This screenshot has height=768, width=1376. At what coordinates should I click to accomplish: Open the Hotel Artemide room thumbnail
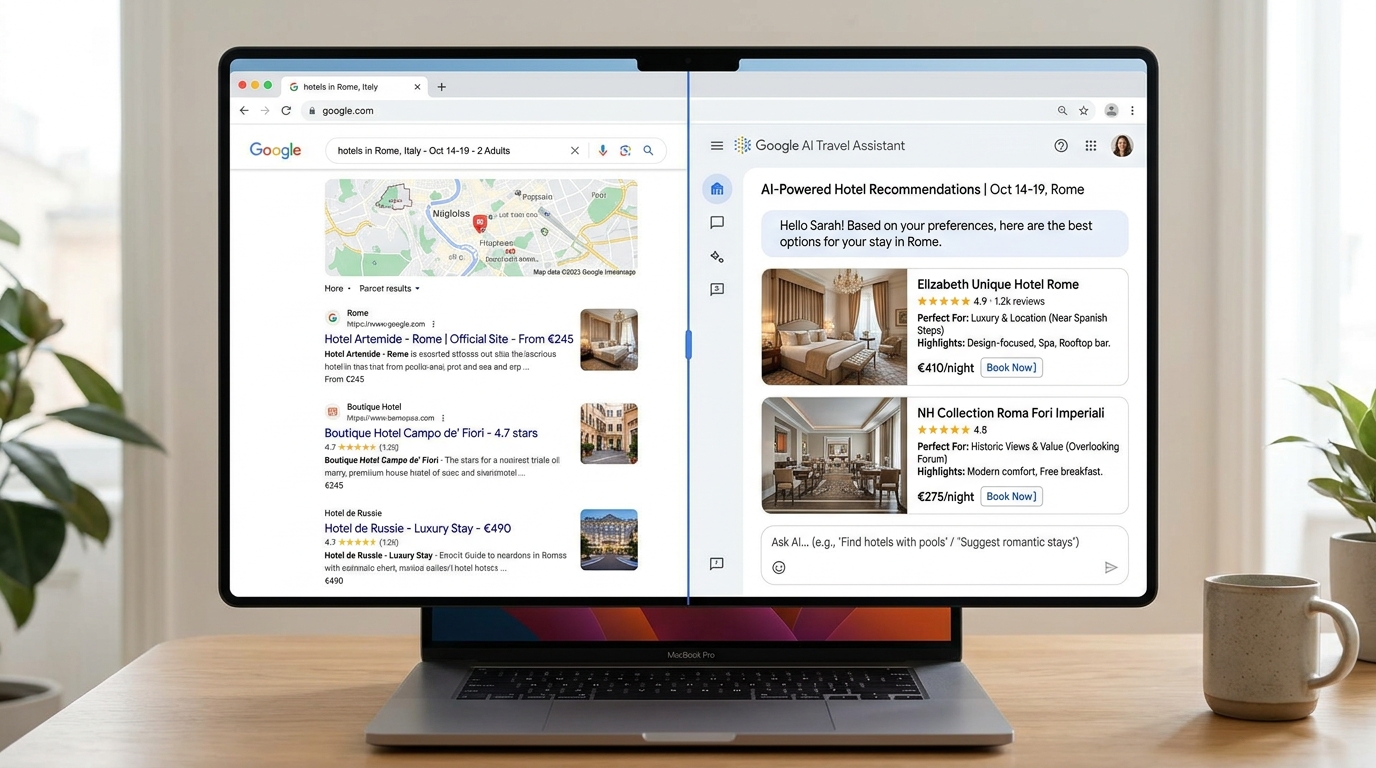point(609,340)
